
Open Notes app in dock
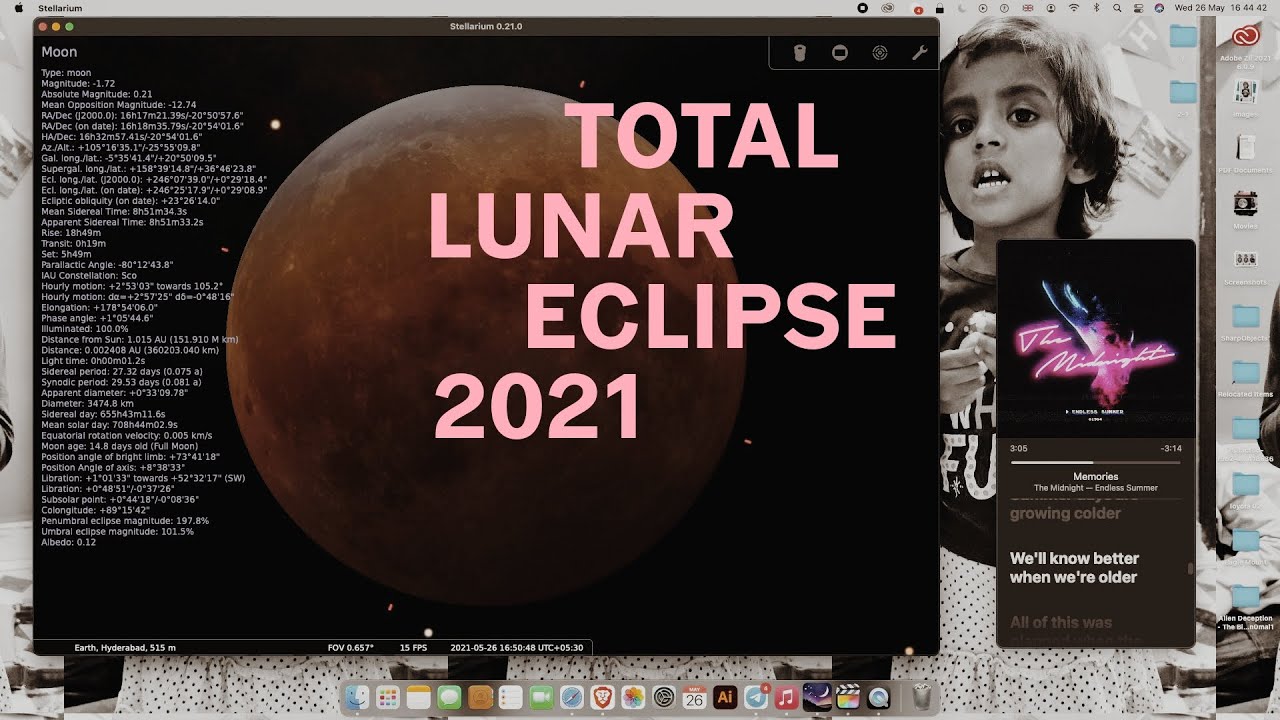coord(418,697)
